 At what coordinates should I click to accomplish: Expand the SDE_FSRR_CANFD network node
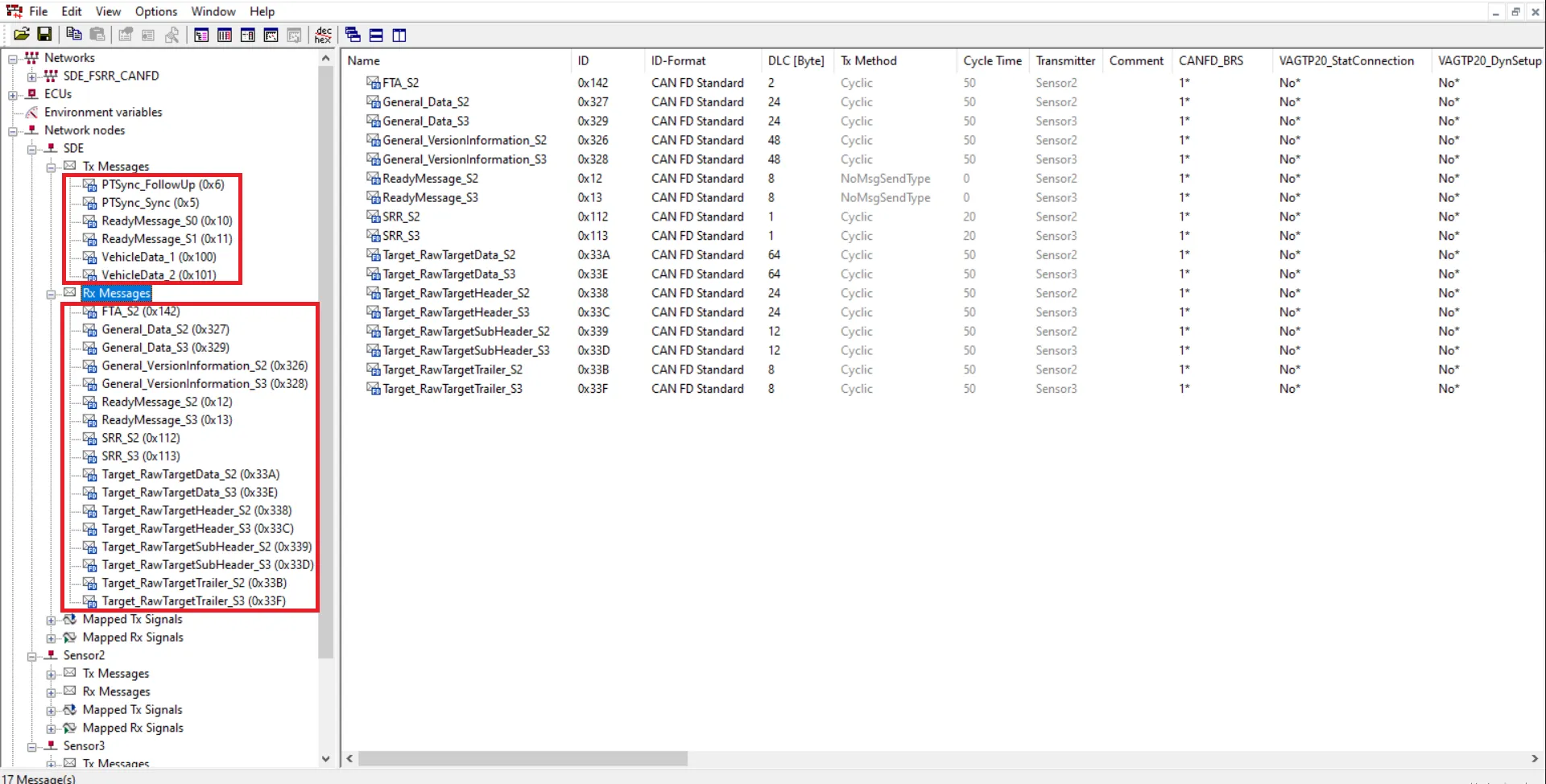[x=32, y=76]
